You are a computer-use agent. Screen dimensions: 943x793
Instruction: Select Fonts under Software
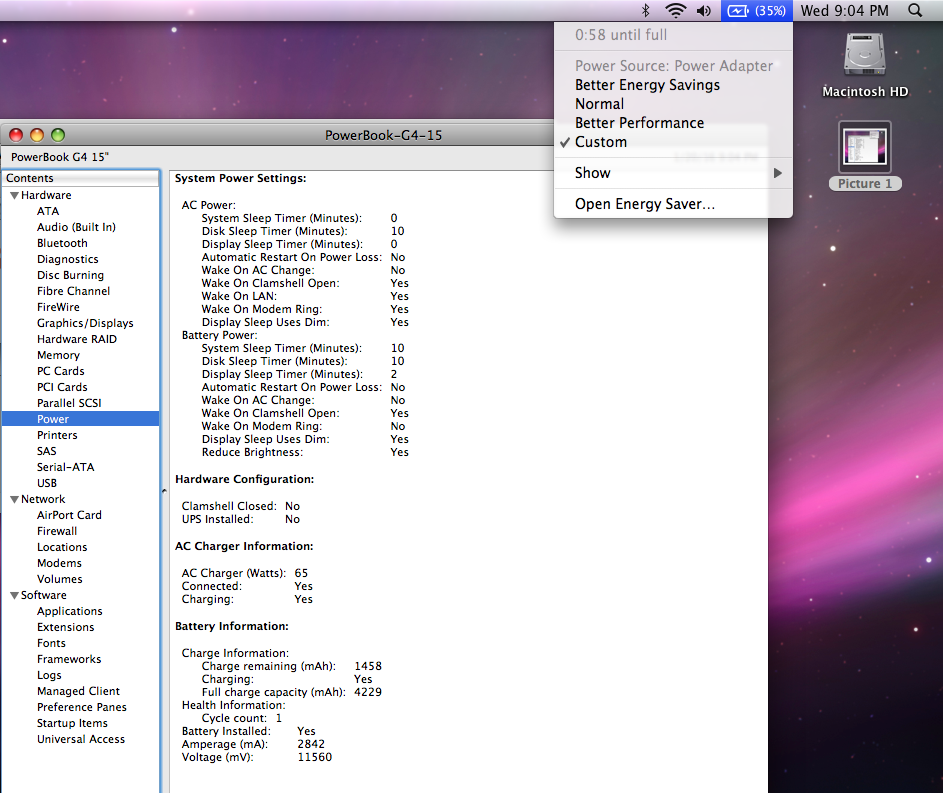pyautogui.click(x=51, y=643)
